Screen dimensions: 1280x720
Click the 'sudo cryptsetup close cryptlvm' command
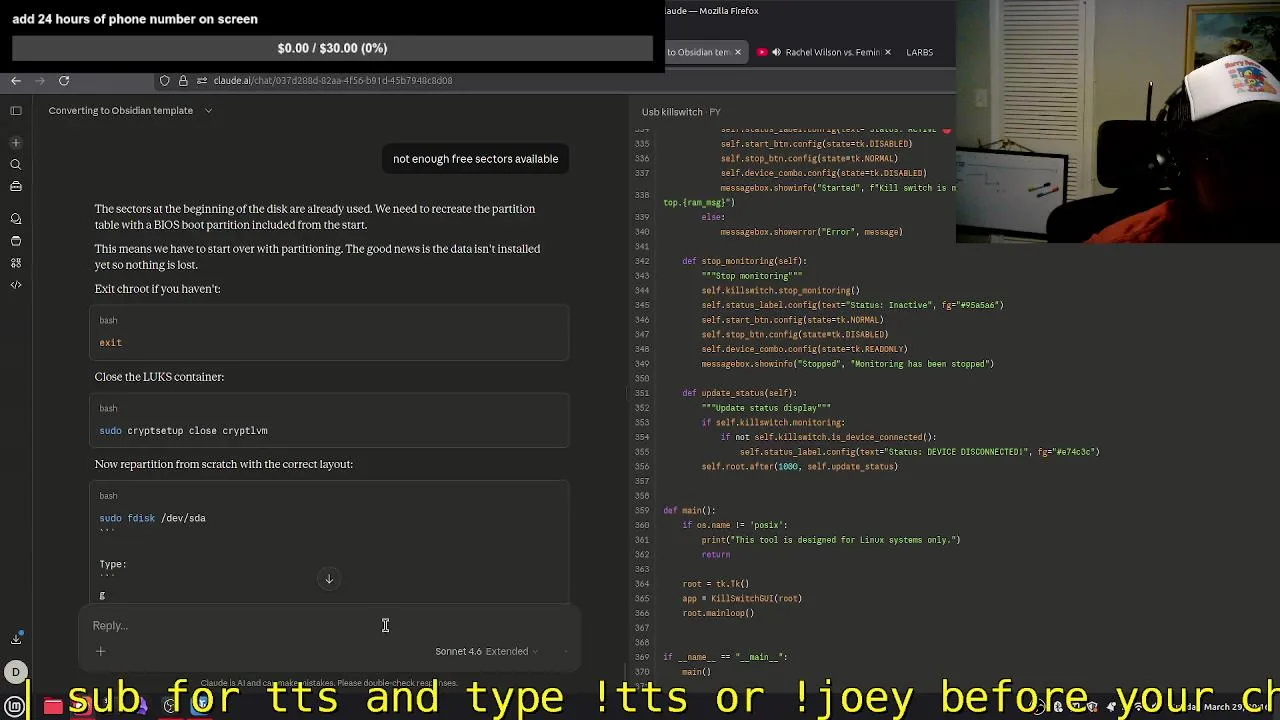(183, 431)
